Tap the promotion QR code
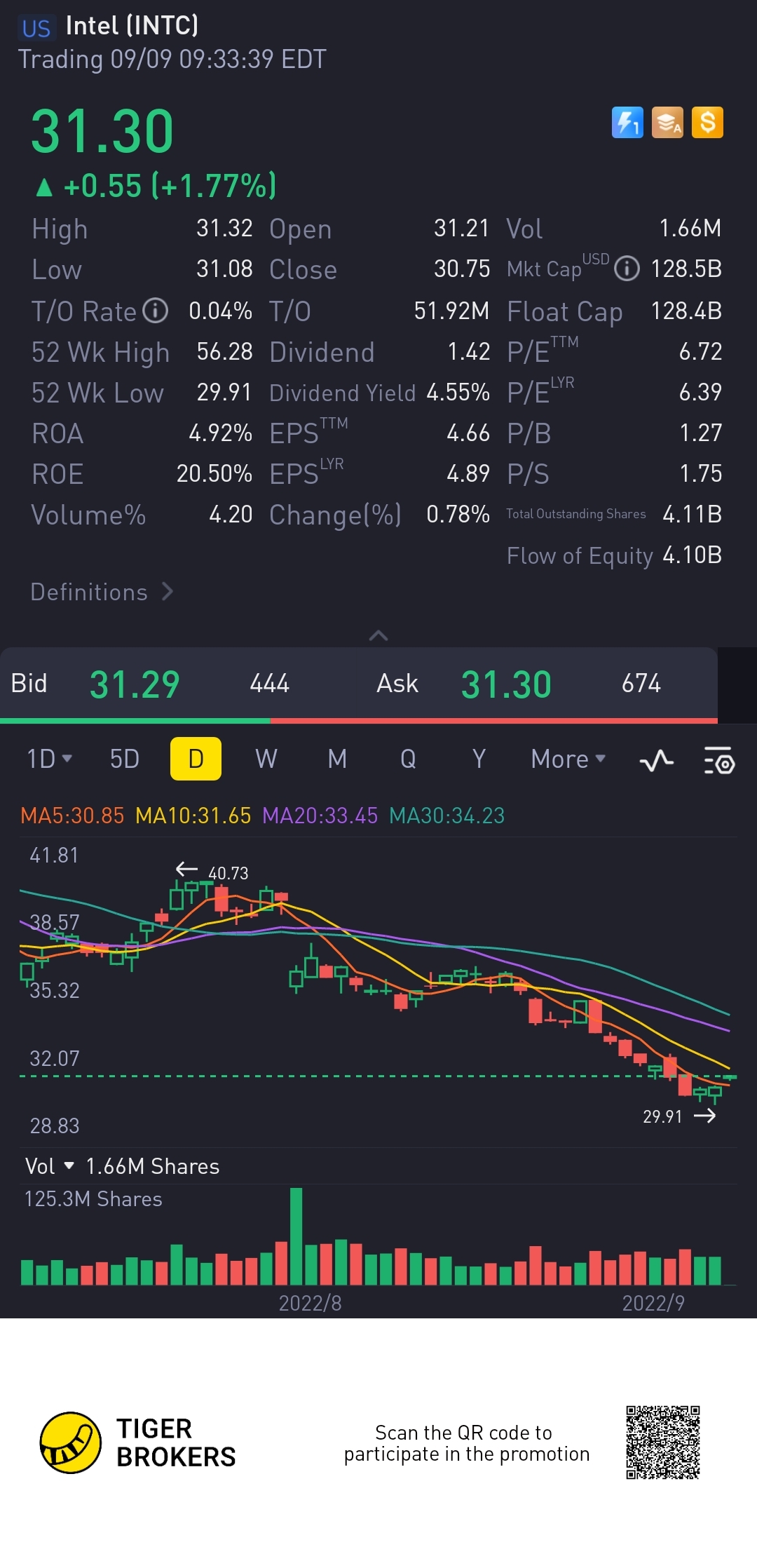The height and width of the screenshot is (1568, 757). click(x=663, y=1442)
